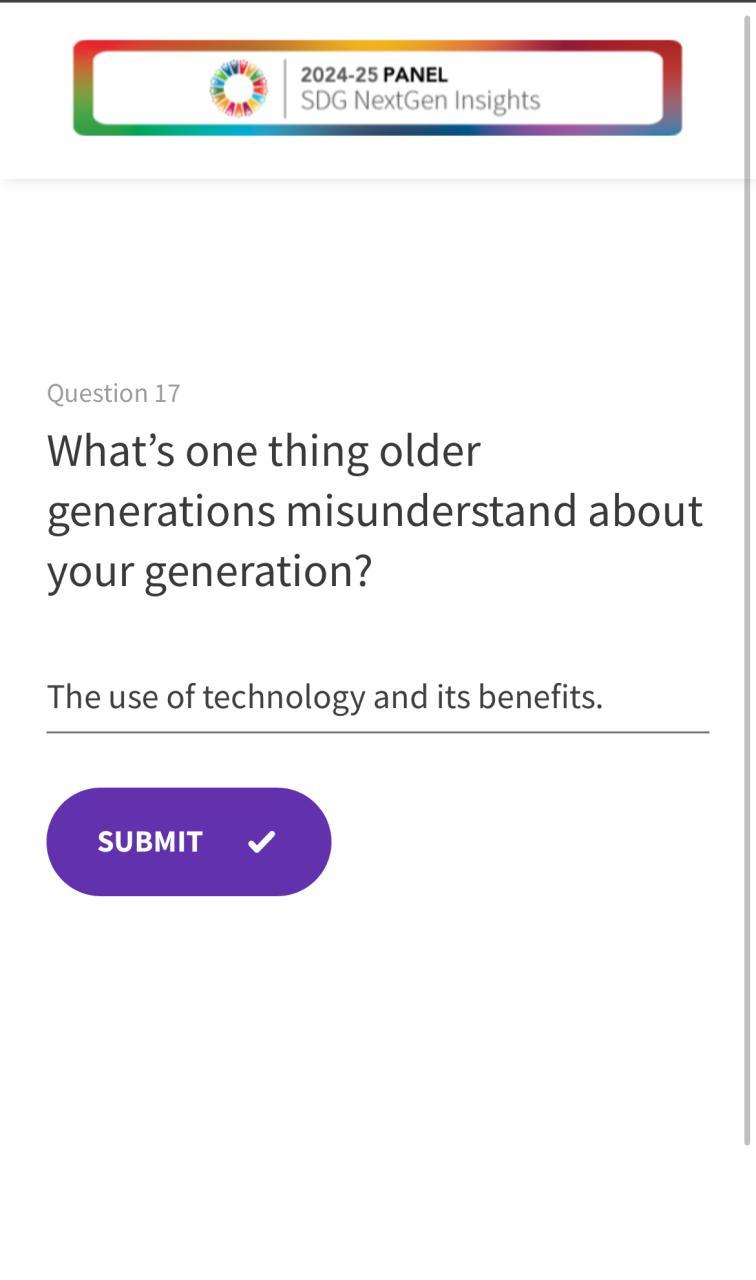756x1280 pixels.
Task: Click "your generation?" question line
Action: pos(209,571)
